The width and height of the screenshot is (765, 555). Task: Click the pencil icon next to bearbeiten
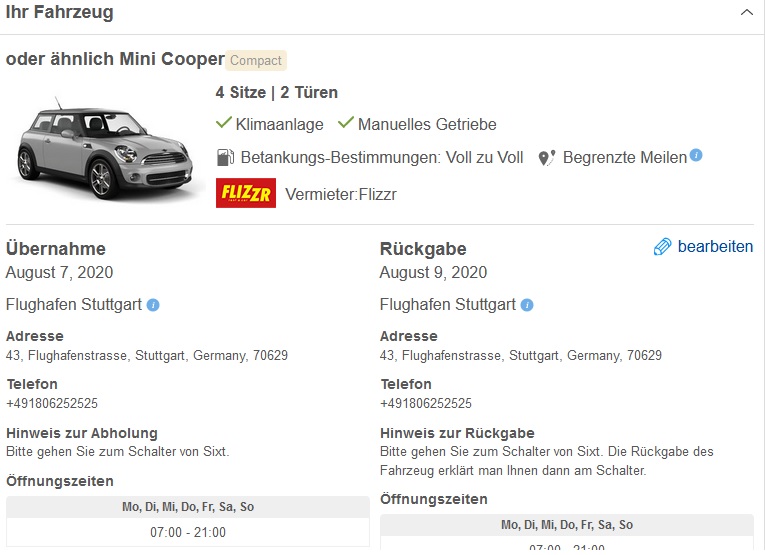click(x=662, y=247)
